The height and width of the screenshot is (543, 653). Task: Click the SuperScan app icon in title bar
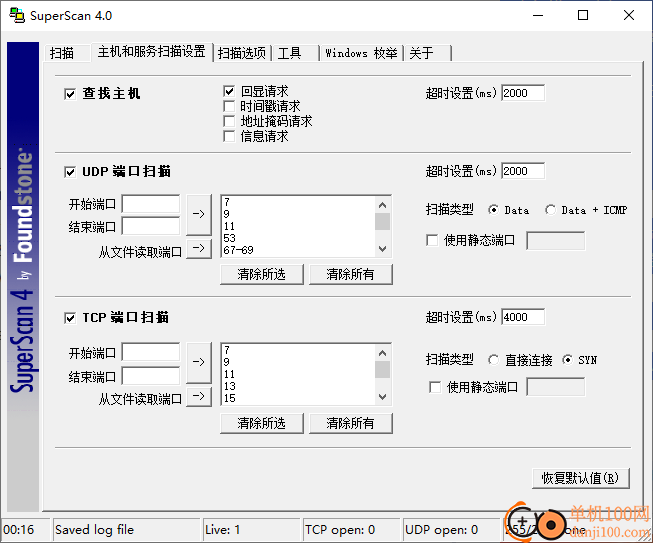coord(17,15)
